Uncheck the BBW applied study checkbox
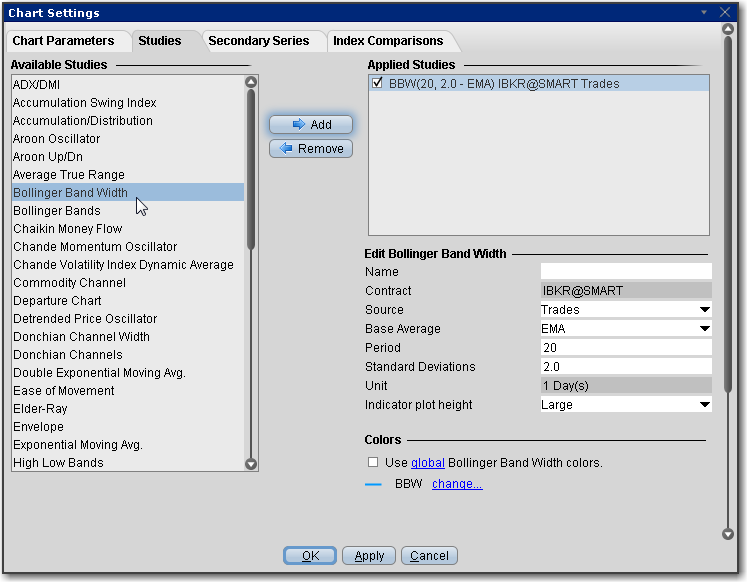Image resolution: width=747 pixels, height=582 pixels. click(377, 84)
